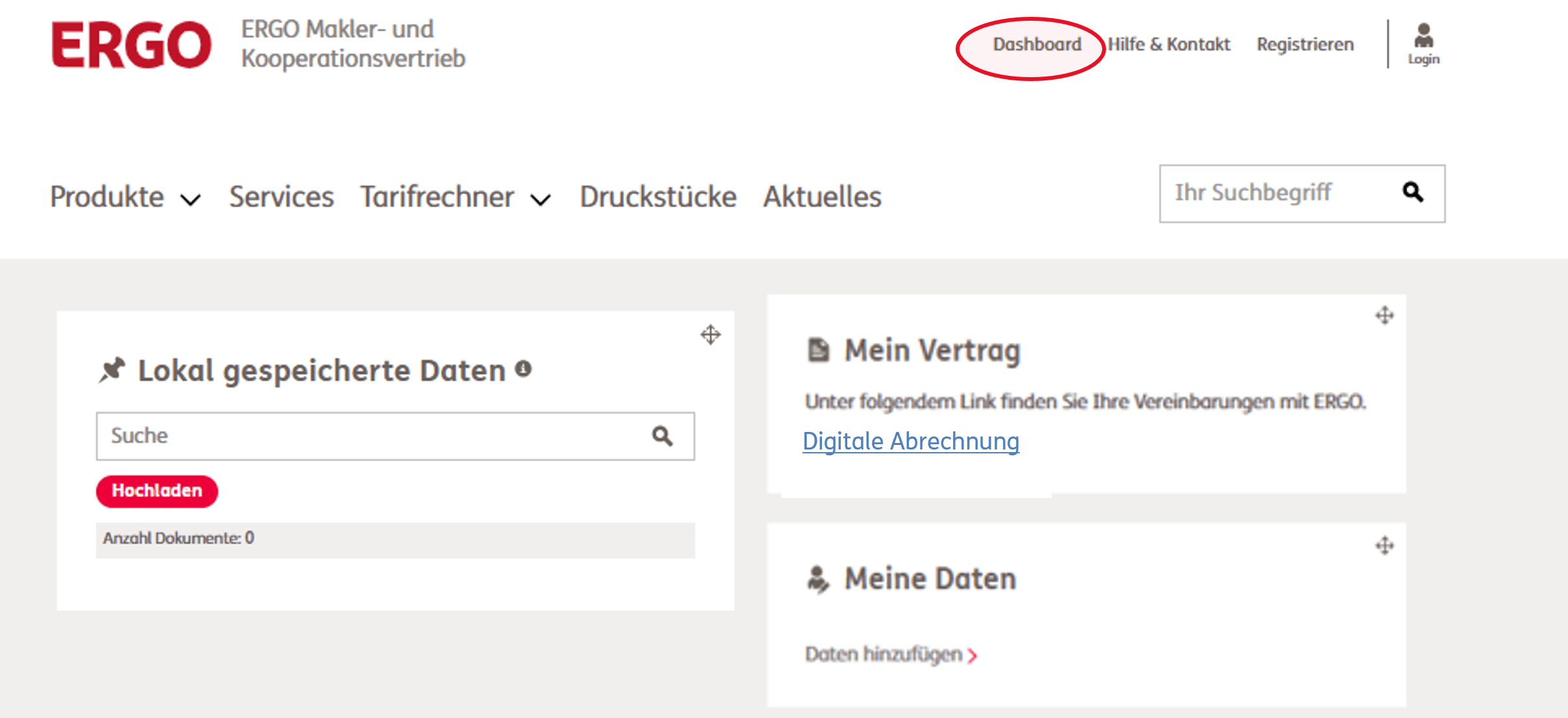Click move handle on Lokal gespeicherte Daten card
This screenshot has height=718, width=1568.
point(710,335)
